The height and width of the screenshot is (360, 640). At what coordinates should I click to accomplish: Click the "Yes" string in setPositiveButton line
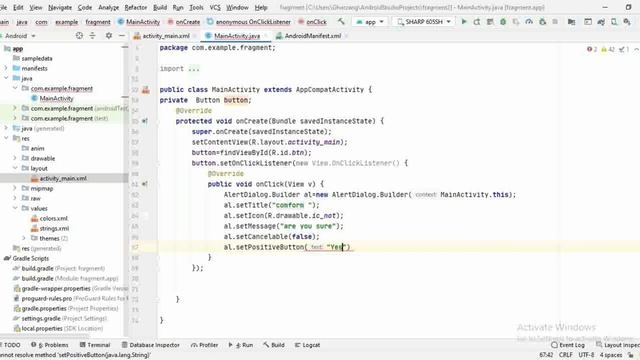(336, 247)
